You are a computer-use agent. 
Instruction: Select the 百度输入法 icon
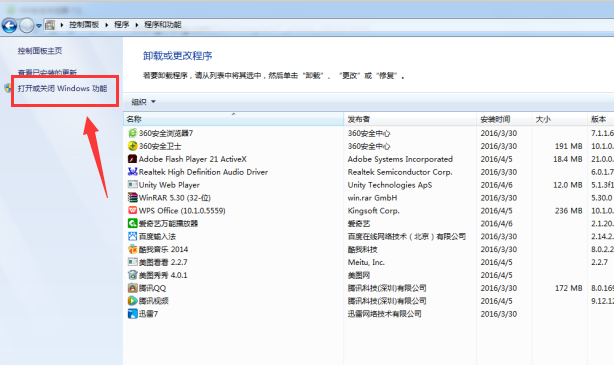(132, 237)
